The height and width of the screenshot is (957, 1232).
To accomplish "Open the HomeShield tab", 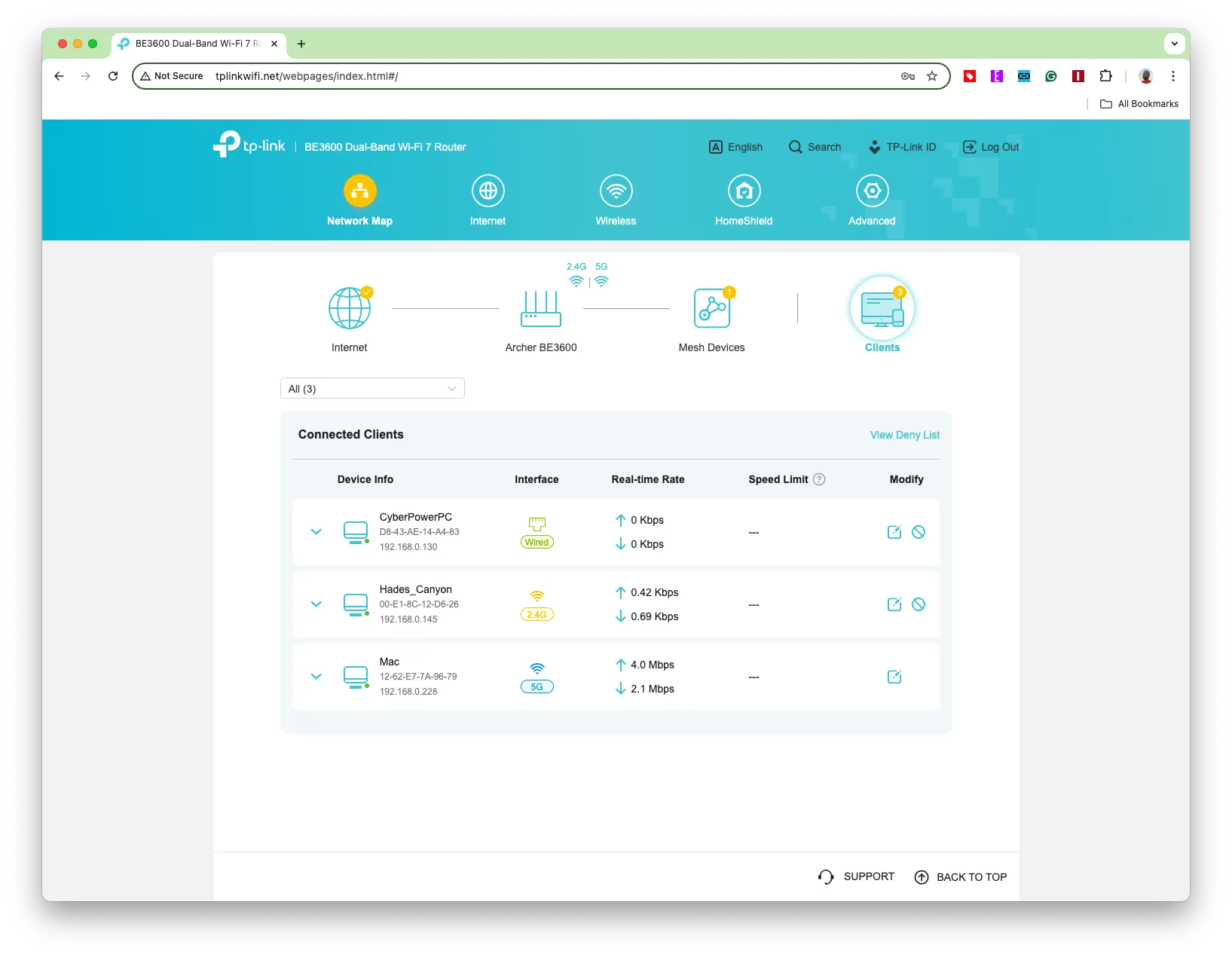I will coord(744,200).
